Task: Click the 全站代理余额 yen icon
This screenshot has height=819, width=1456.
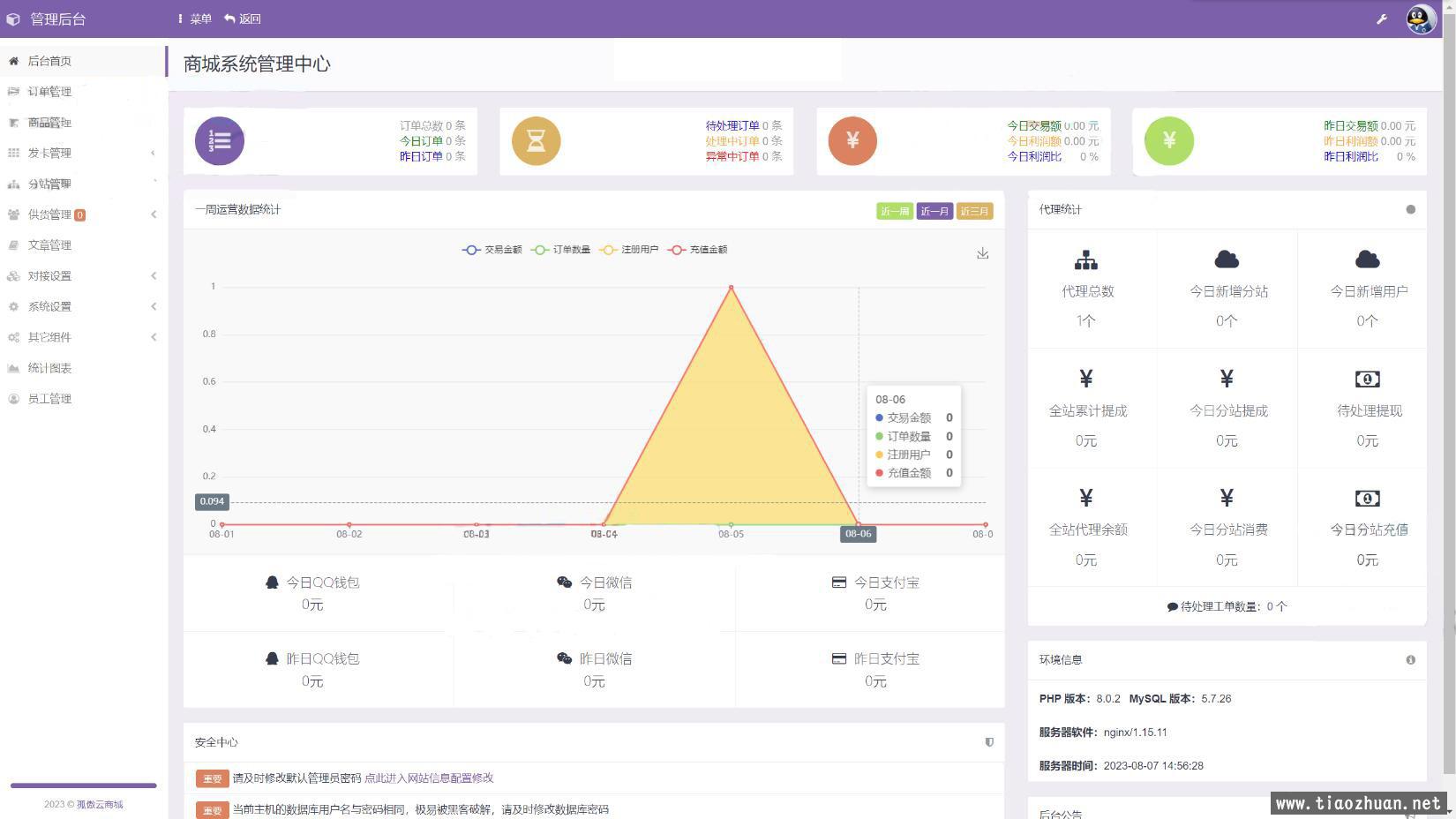Action: click(1086, 498)
